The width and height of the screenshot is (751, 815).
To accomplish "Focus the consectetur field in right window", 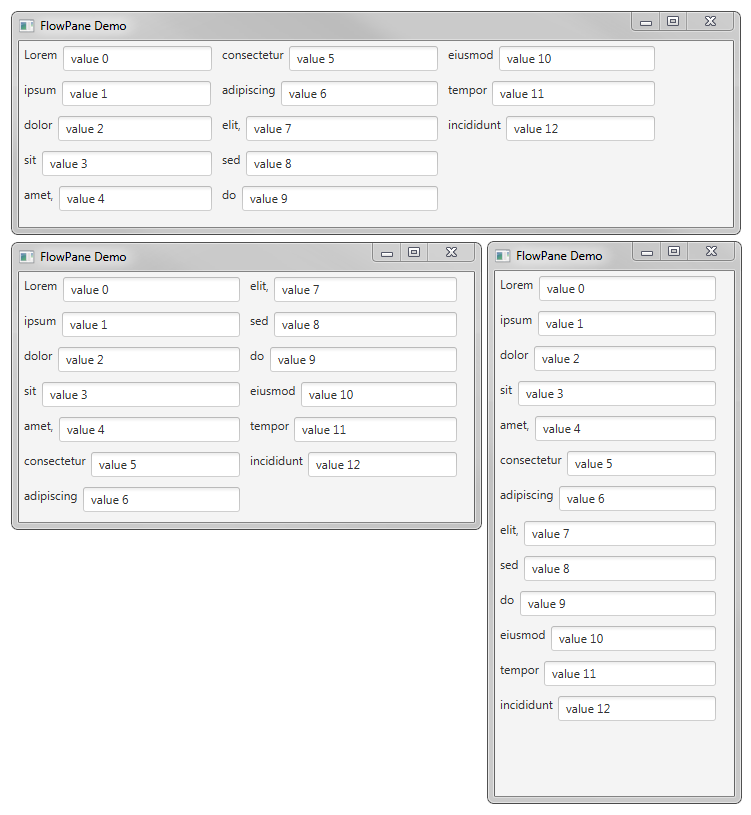I will click(641, 464).
